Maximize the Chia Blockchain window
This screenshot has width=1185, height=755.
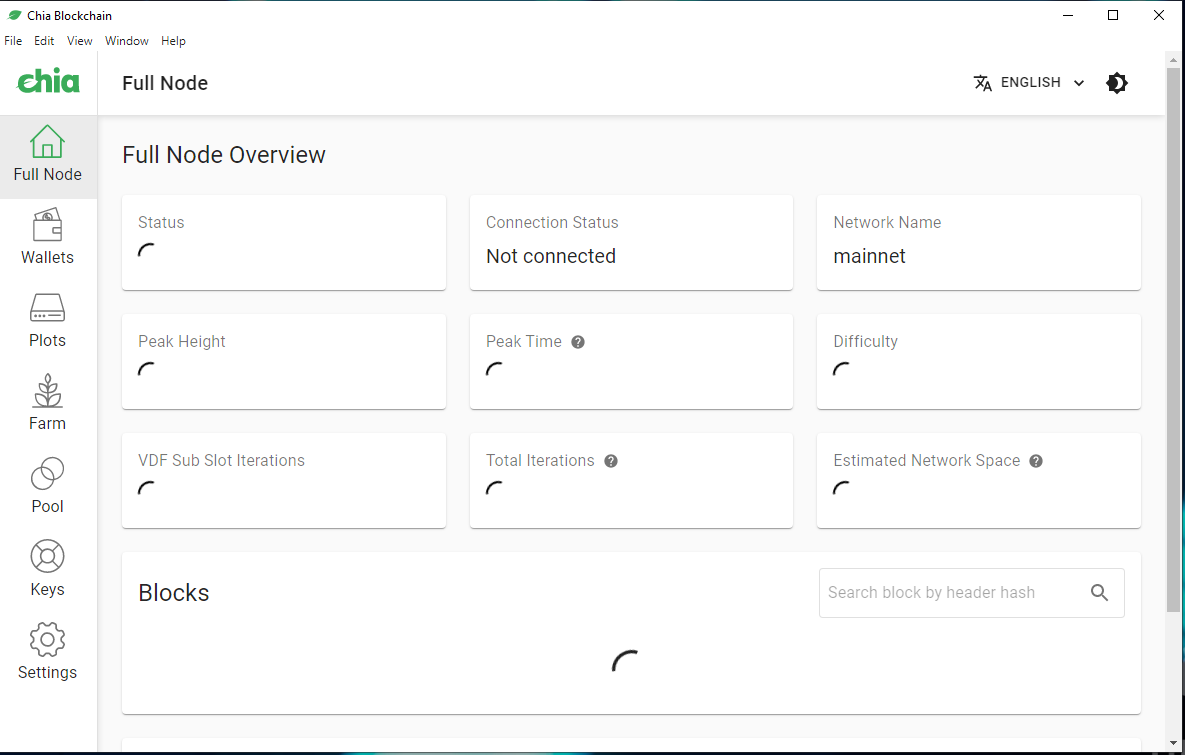pos(1113,15)
